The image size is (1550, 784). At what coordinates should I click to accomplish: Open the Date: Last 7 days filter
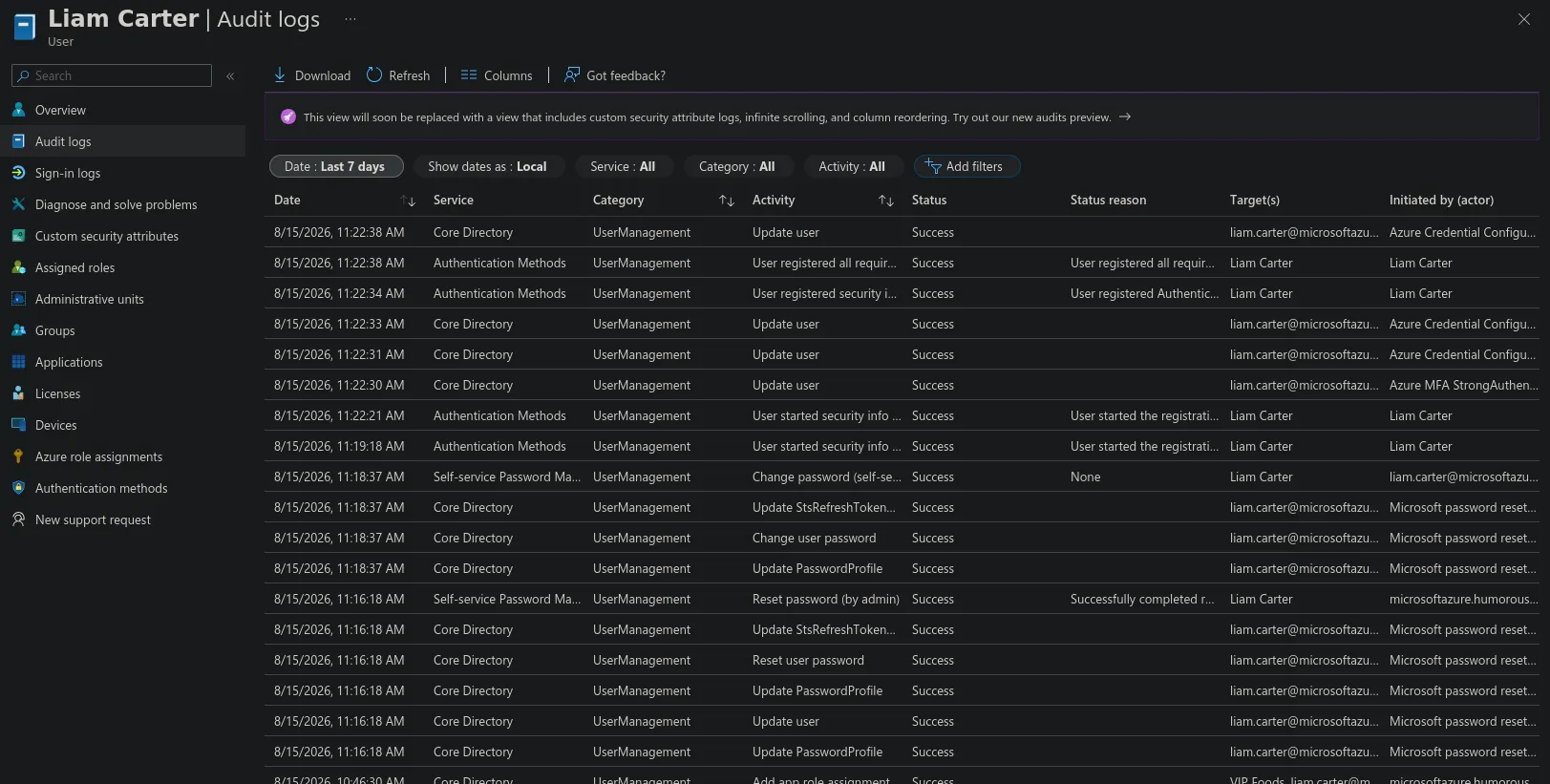tap(336, 166)
